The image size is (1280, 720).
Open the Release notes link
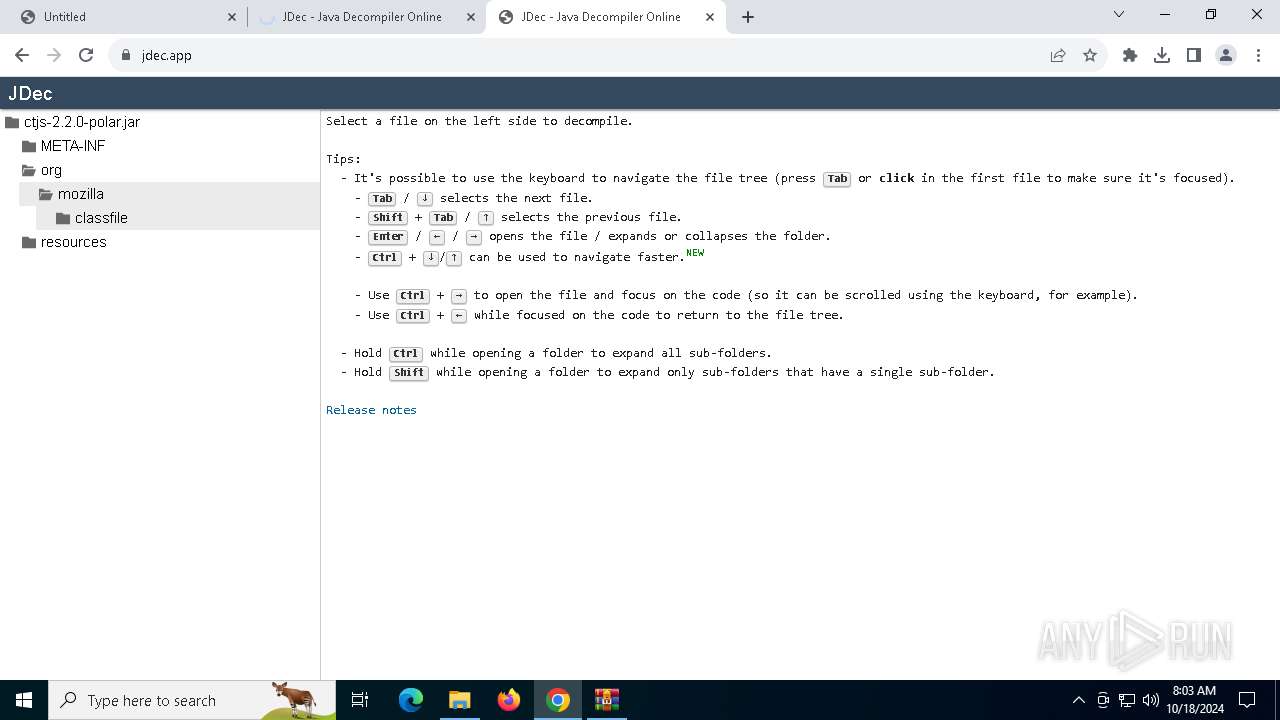tap(371, 410)
